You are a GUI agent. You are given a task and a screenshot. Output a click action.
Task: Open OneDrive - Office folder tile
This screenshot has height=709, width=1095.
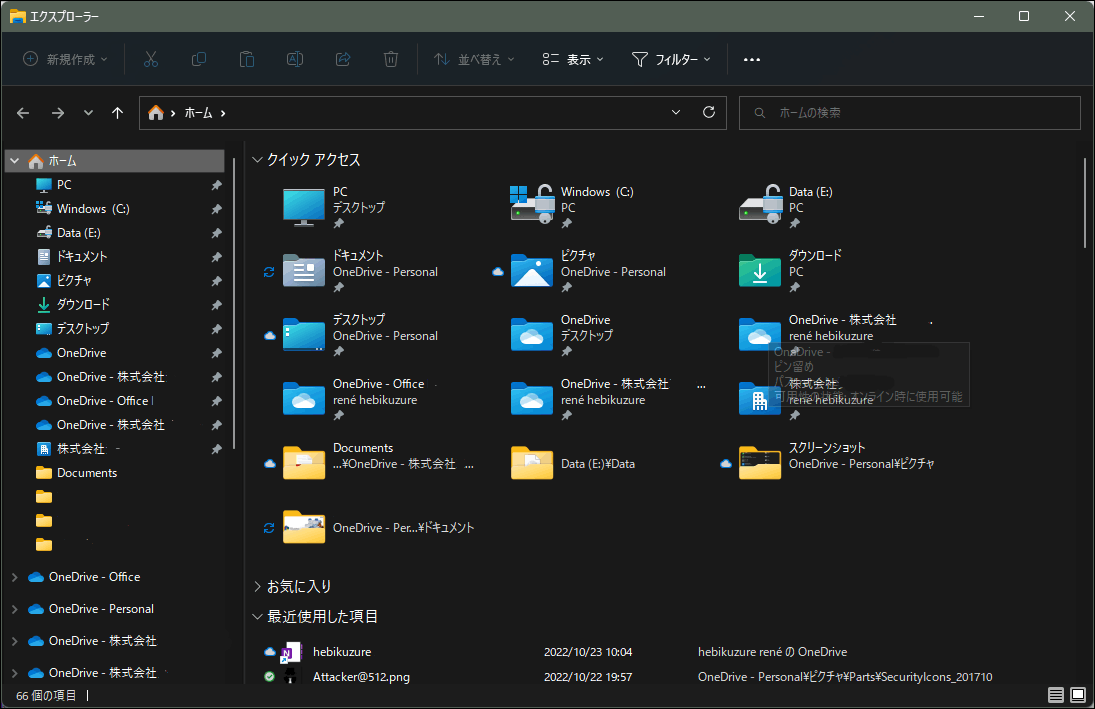tap(353, 399)
